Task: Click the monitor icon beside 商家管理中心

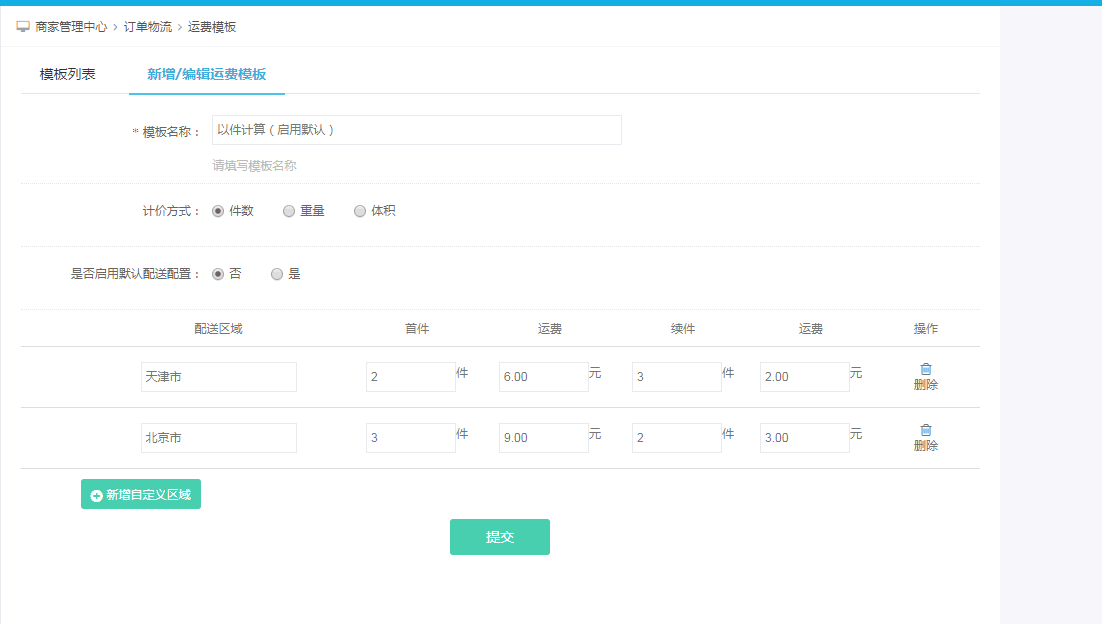Action: (x=23, y=27)
